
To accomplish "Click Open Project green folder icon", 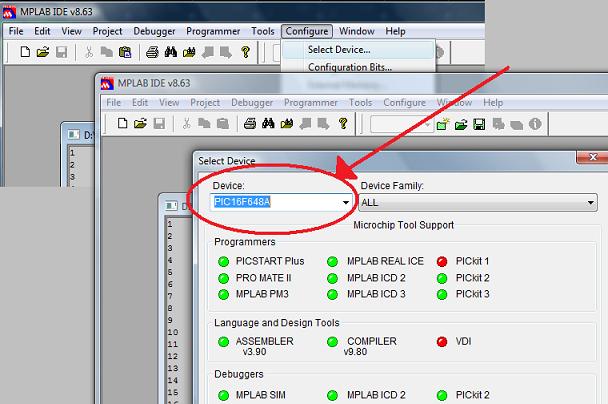I will (x=461, y=124).
